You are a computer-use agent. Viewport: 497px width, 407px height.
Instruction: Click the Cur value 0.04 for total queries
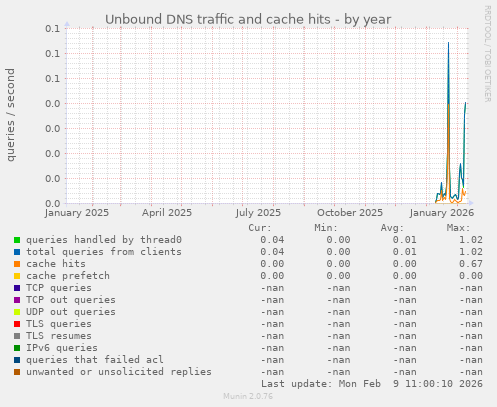coord(272,252)
